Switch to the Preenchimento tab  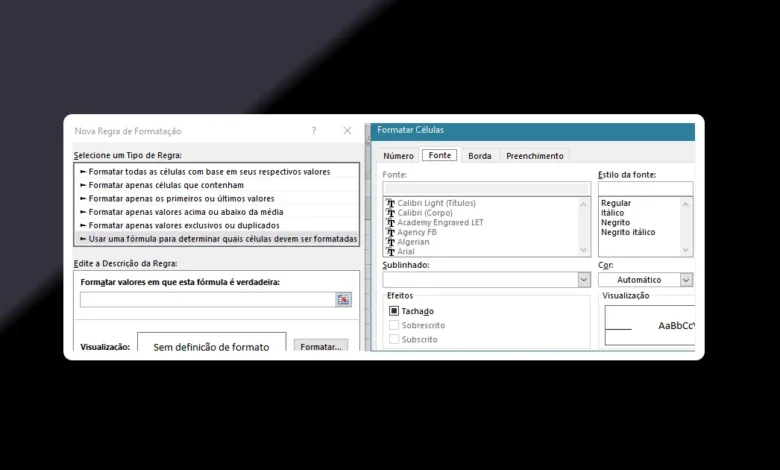(535, 156)
